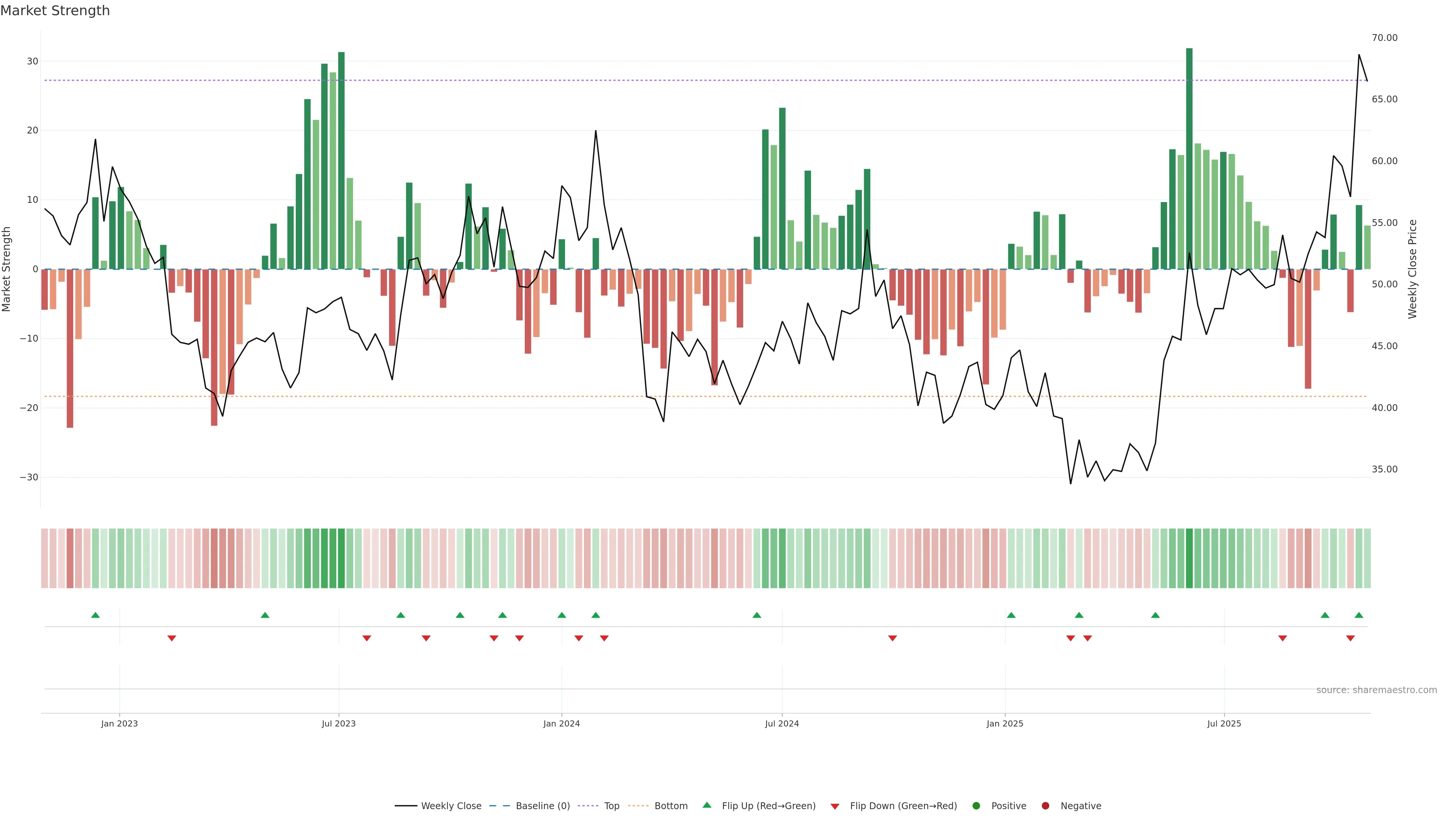Click the red Negative legend dot

coord(1045,806)
